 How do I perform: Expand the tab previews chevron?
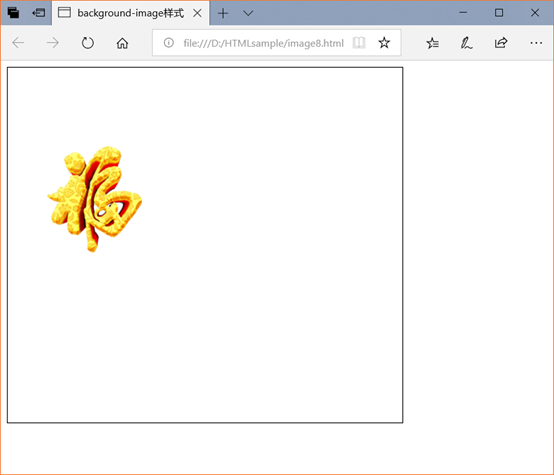click(x=248, y=13)
